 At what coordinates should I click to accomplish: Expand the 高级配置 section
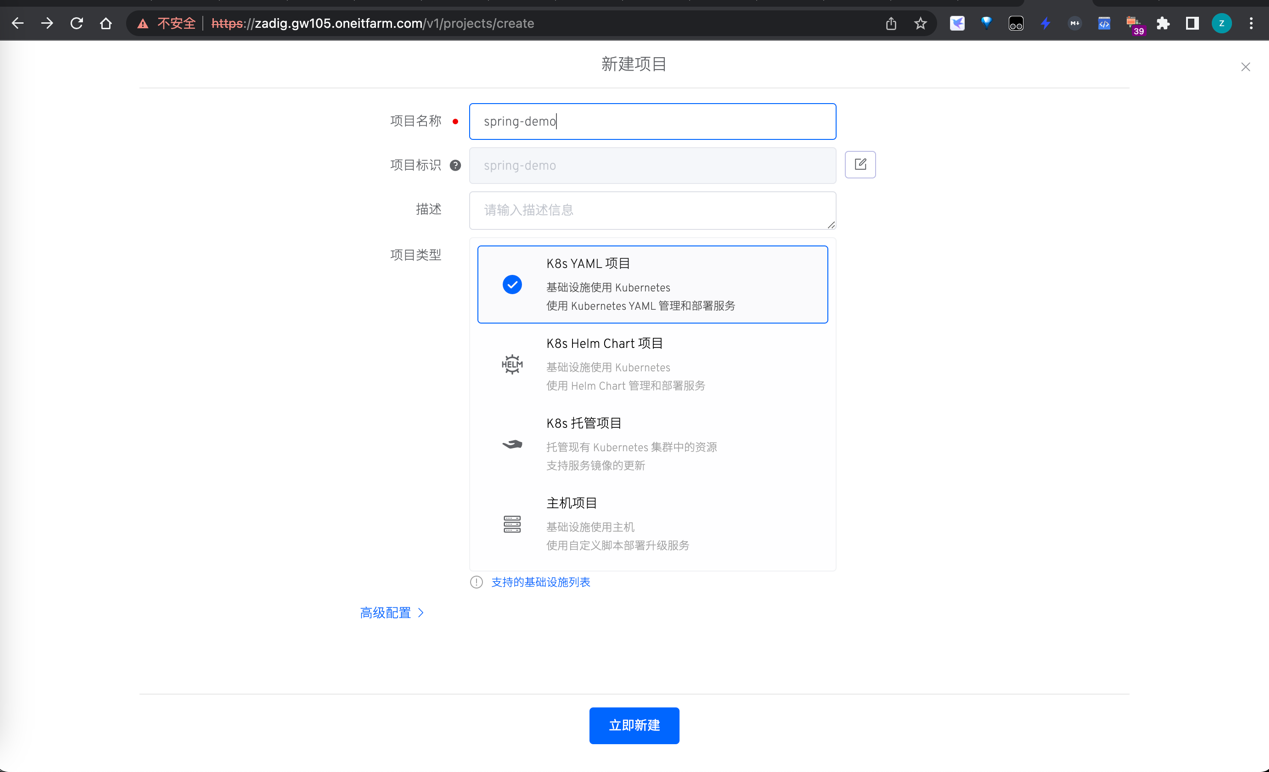392,613
